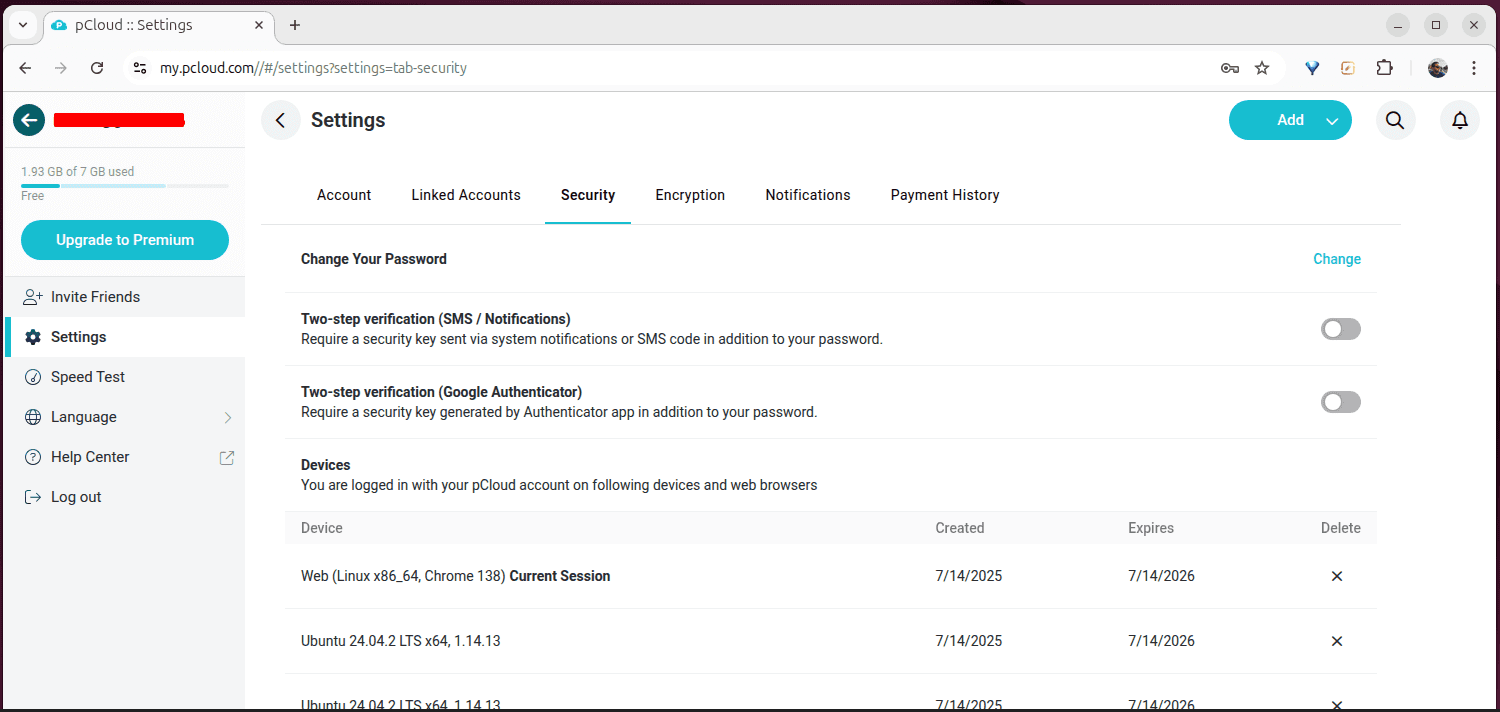Click Expires date of Web Current Session row
Screen dimensions: 1500x712
coord(1161,576)
